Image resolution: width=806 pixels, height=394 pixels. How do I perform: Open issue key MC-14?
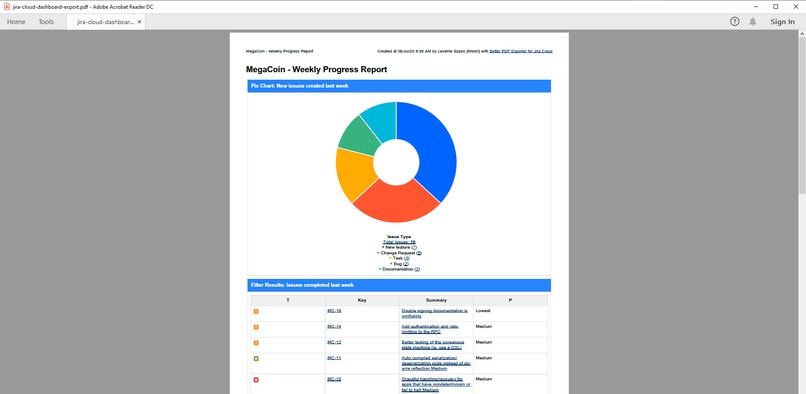334,327
